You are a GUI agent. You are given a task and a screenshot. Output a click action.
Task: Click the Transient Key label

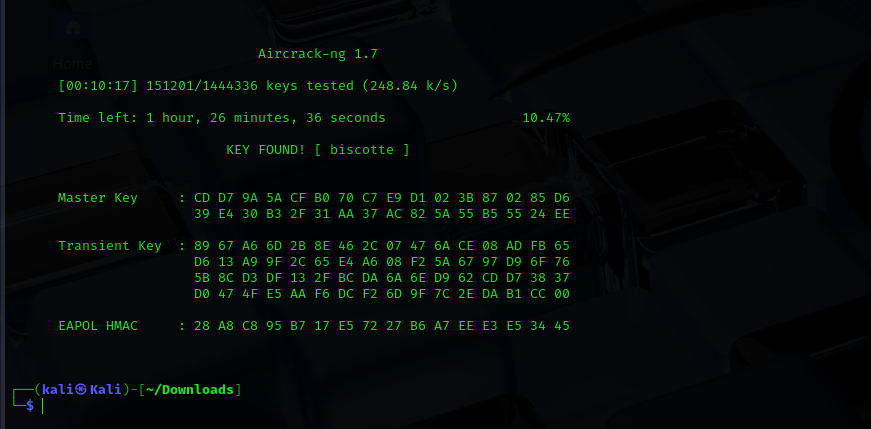pos(110,246)
